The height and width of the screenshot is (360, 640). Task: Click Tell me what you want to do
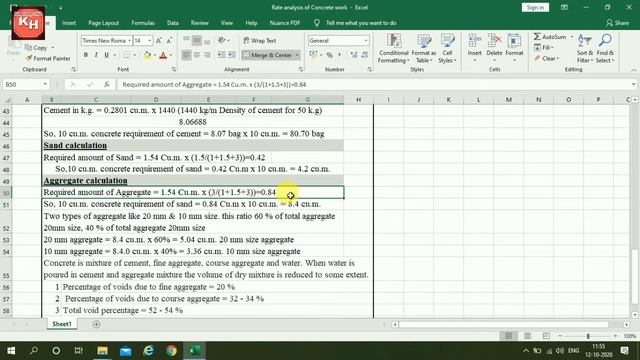(355, 23)
